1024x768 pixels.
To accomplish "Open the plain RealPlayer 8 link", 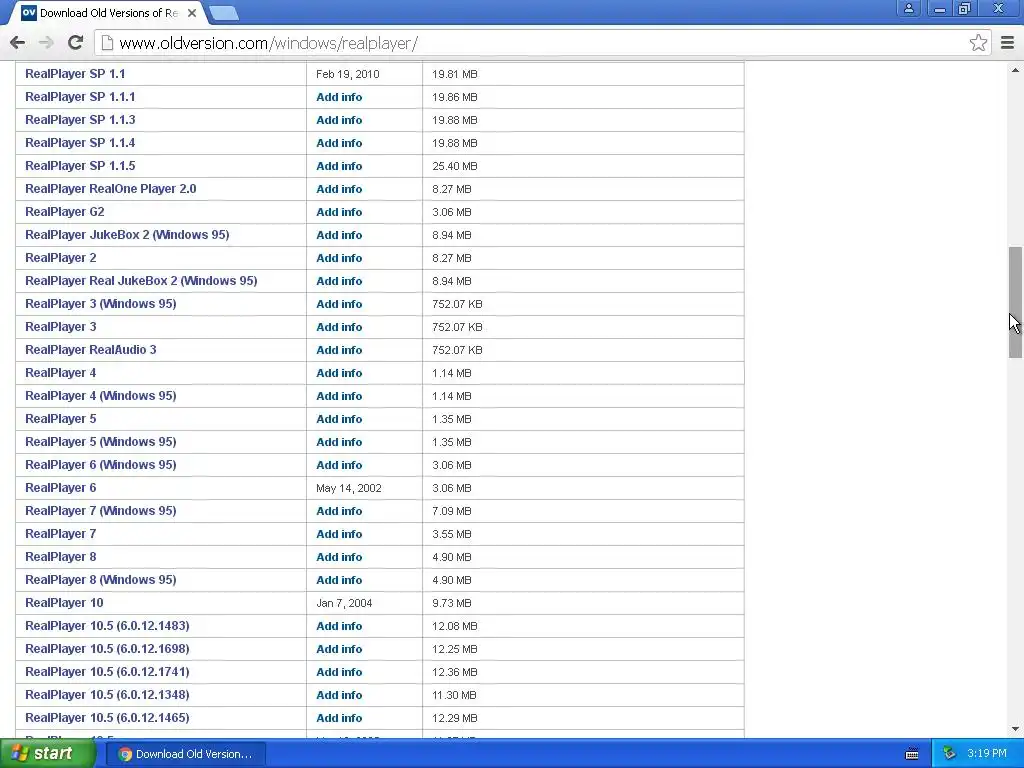I will [x=61, y=556].
